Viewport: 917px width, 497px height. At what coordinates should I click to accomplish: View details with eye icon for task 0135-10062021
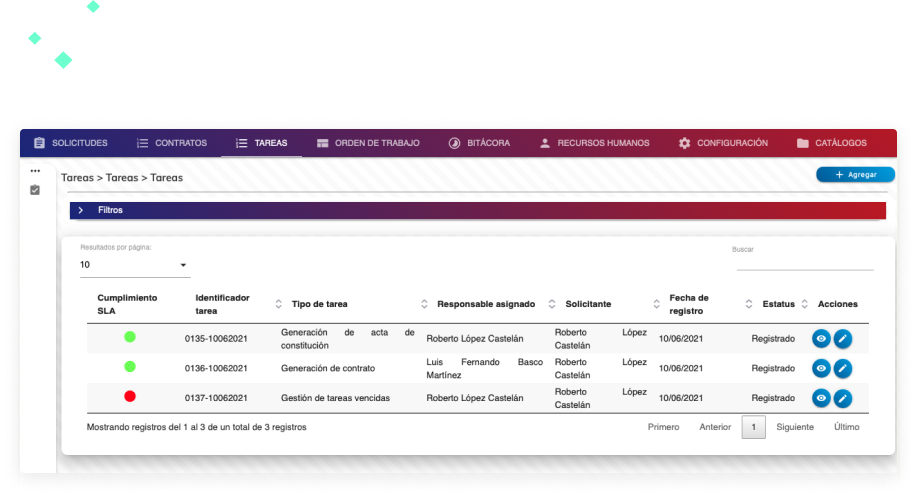click(x=821, y=339)
